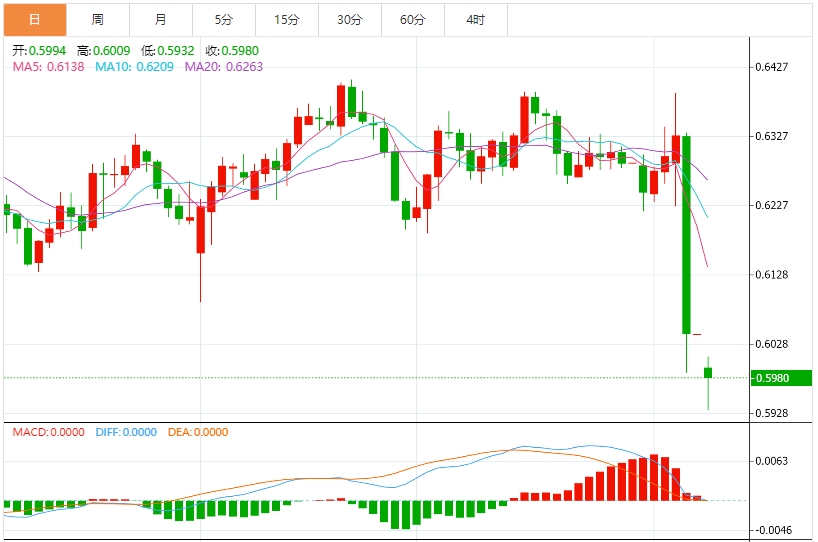Click the high price 高:0.6009
The height and width of the screenshot is (542, 818).
[103, 51]
